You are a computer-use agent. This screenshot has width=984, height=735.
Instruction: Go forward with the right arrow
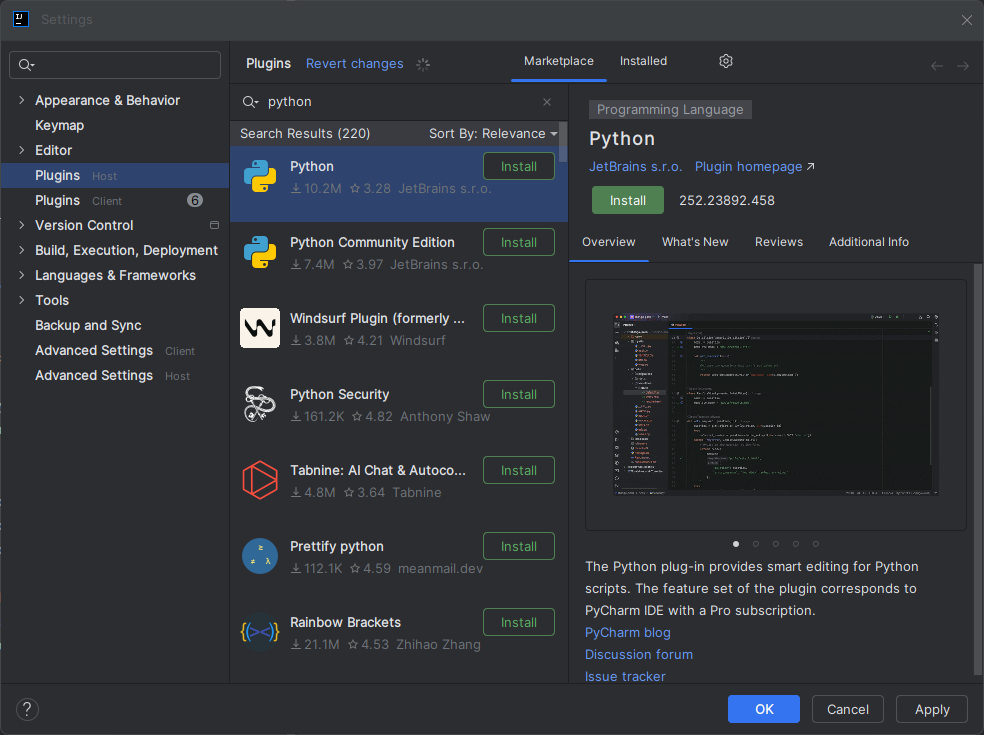(x=963, y=65)
